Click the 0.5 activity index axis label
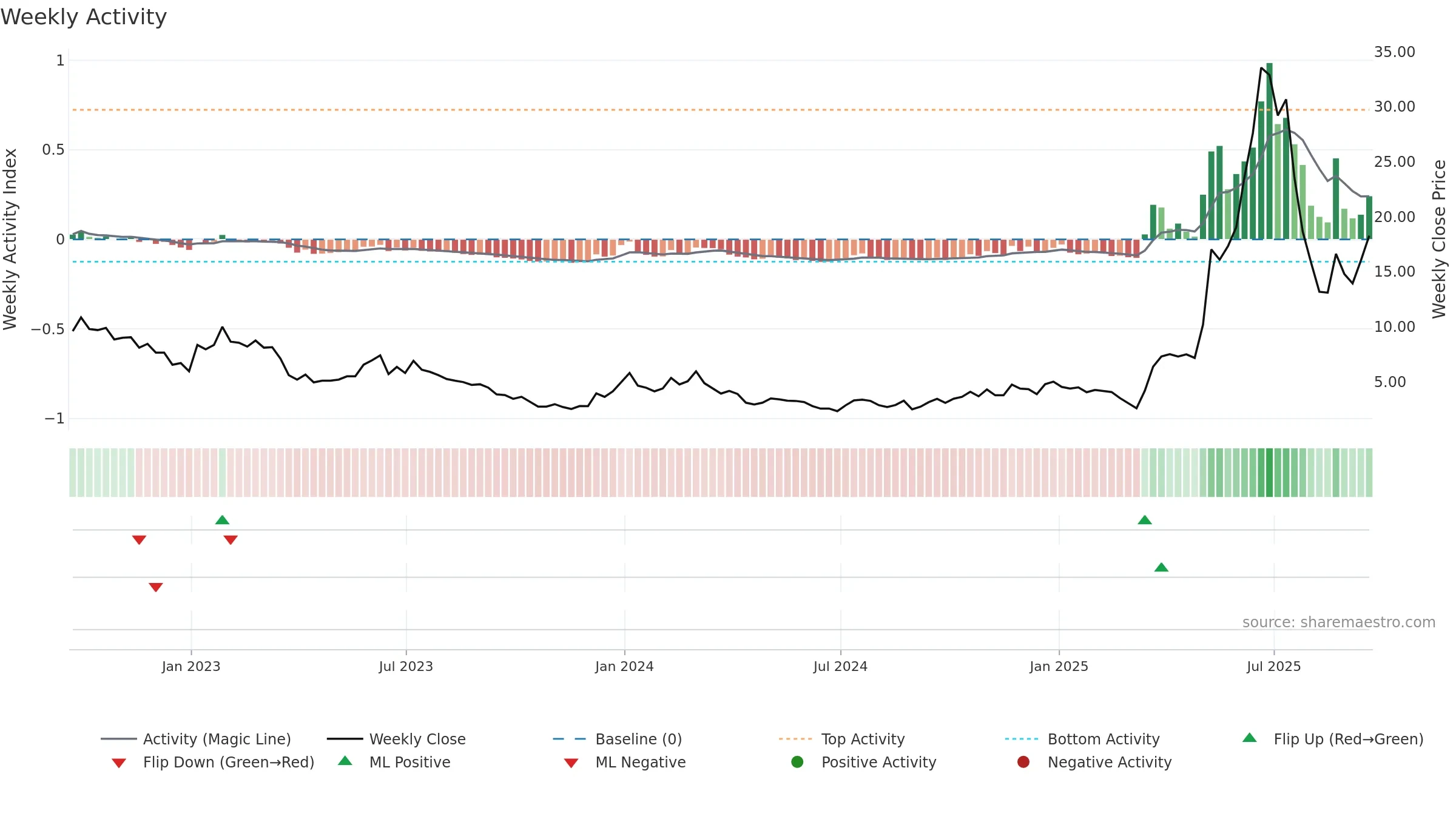 coord(53,150)
